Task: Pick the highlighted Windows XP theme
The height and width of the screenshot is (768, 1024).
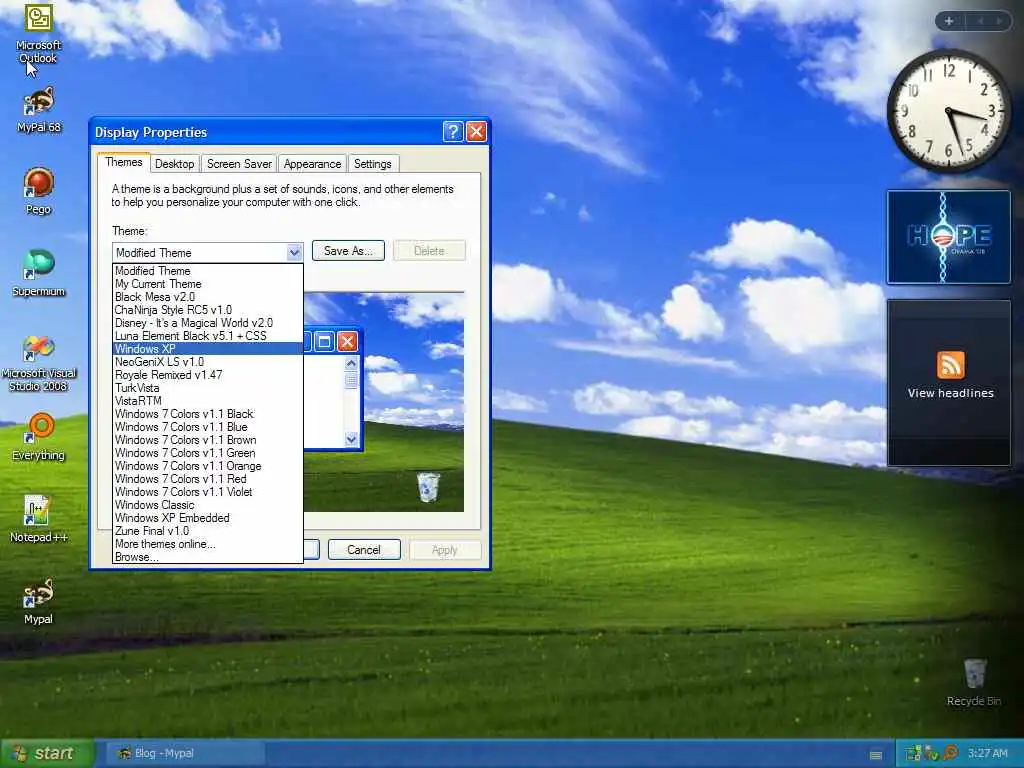Action: click(208, 349)
